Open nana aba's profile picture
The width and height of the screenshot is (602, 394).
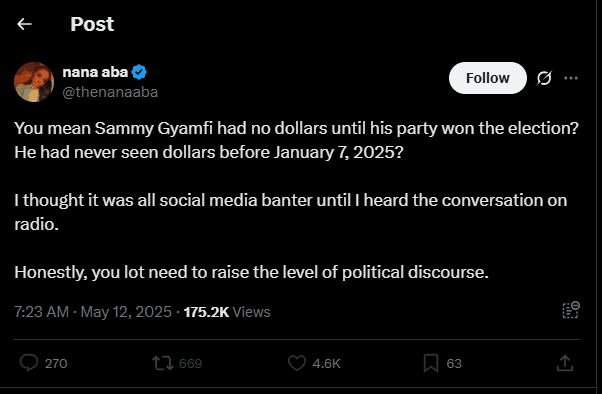[x=34, y=82]
